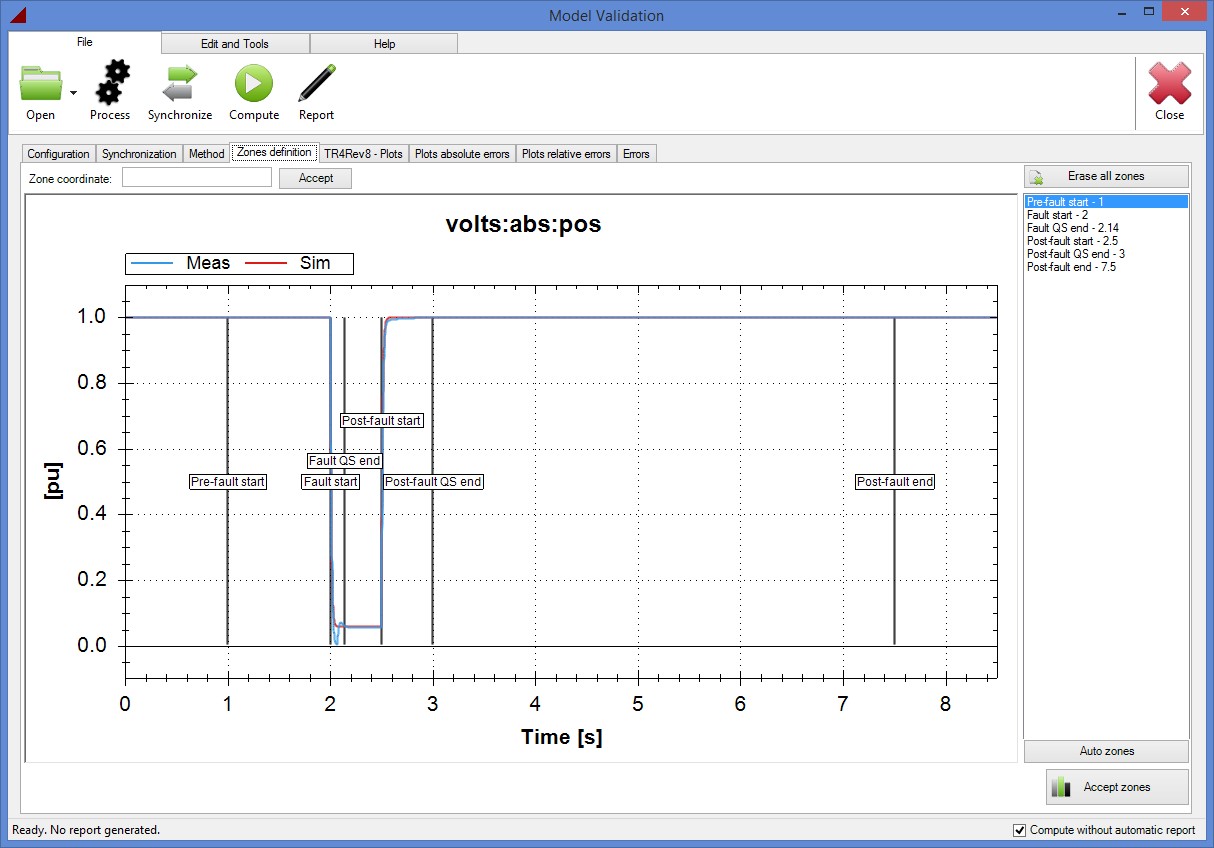The image size is (1214, 848).
Task: Click the Post-fault end marker on plot
Action: tap(895, 482)
